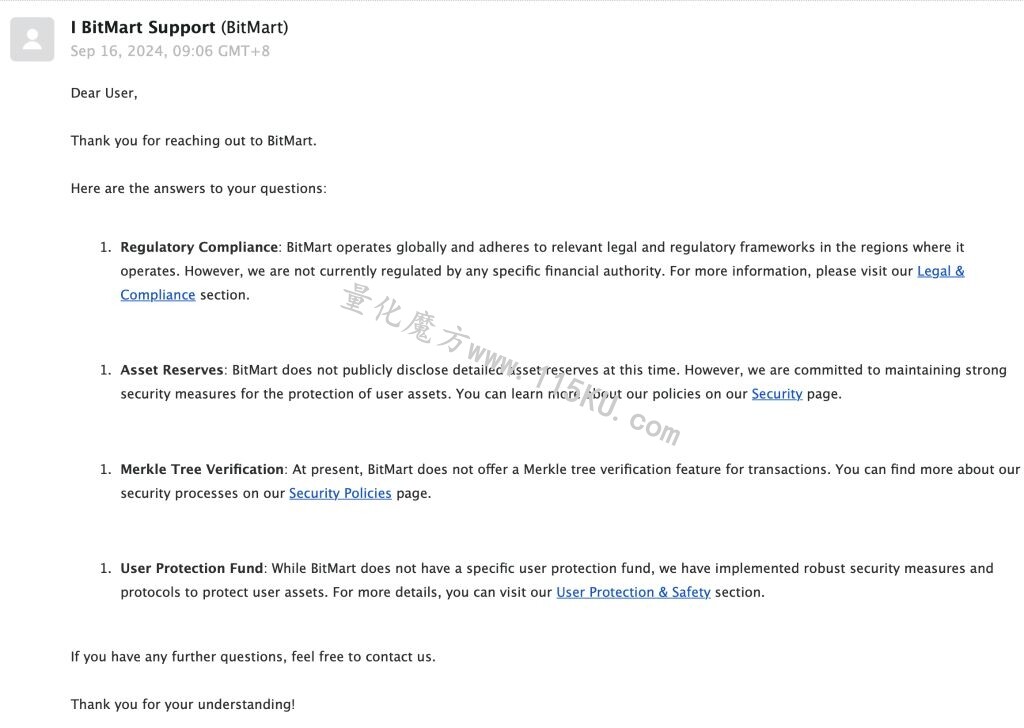This screenshot has height=728, width=1024.
Task: Open the Legal & Compliance link
Action: [940, 271]
